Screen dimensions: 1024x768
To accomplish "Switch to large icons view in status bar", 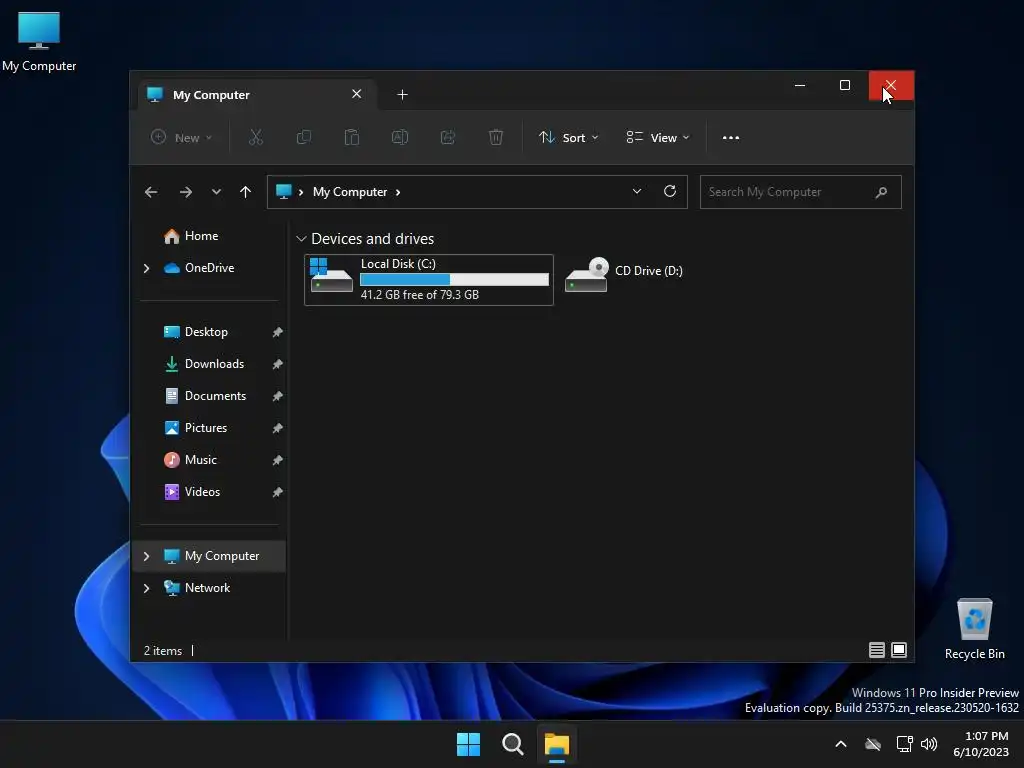I will click(x=899, y=650).
